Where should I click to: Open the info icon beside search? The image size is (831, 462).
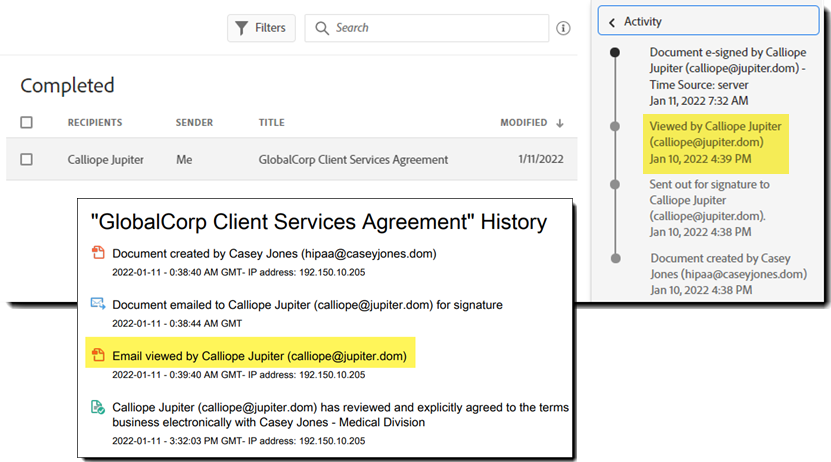563,28
